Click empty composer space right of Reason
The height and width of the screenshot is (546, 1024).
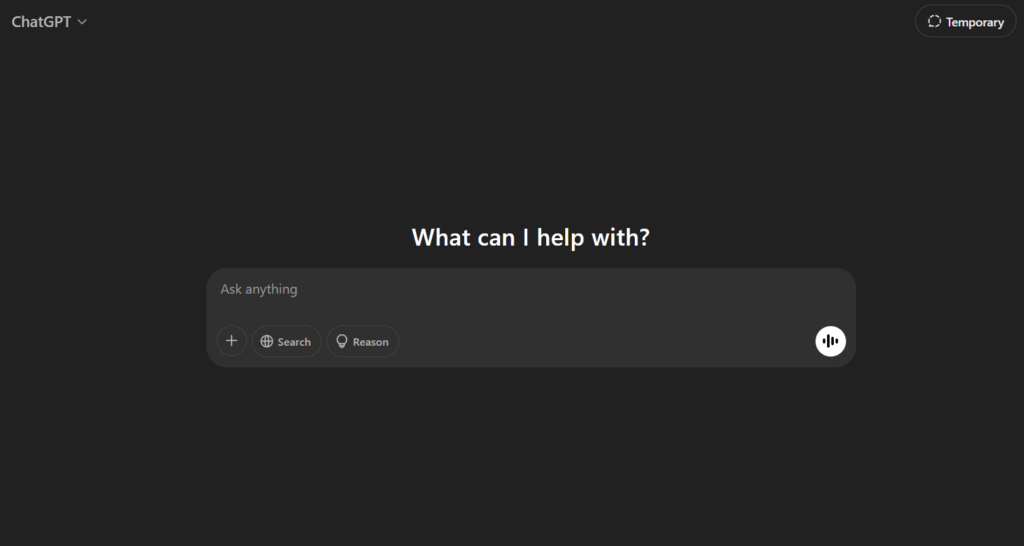pos(600,342)
